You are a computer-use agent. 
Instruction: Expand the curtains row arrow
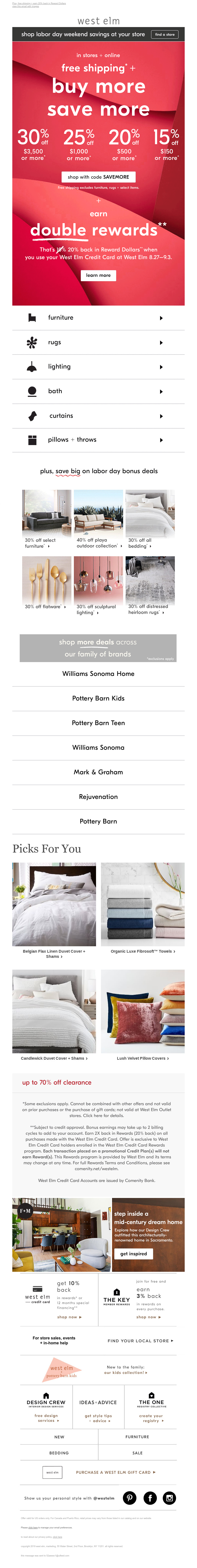(161, 416)
